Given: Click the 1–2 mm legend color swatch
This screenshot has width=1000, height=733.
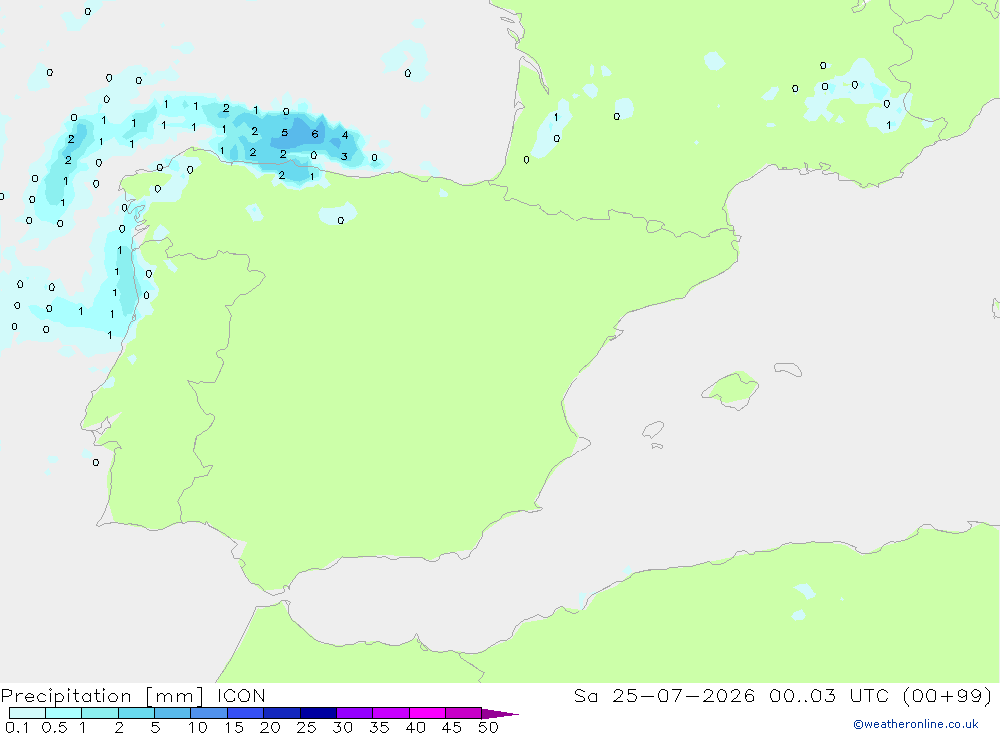Looking at the screenshot, I should 99,713.
